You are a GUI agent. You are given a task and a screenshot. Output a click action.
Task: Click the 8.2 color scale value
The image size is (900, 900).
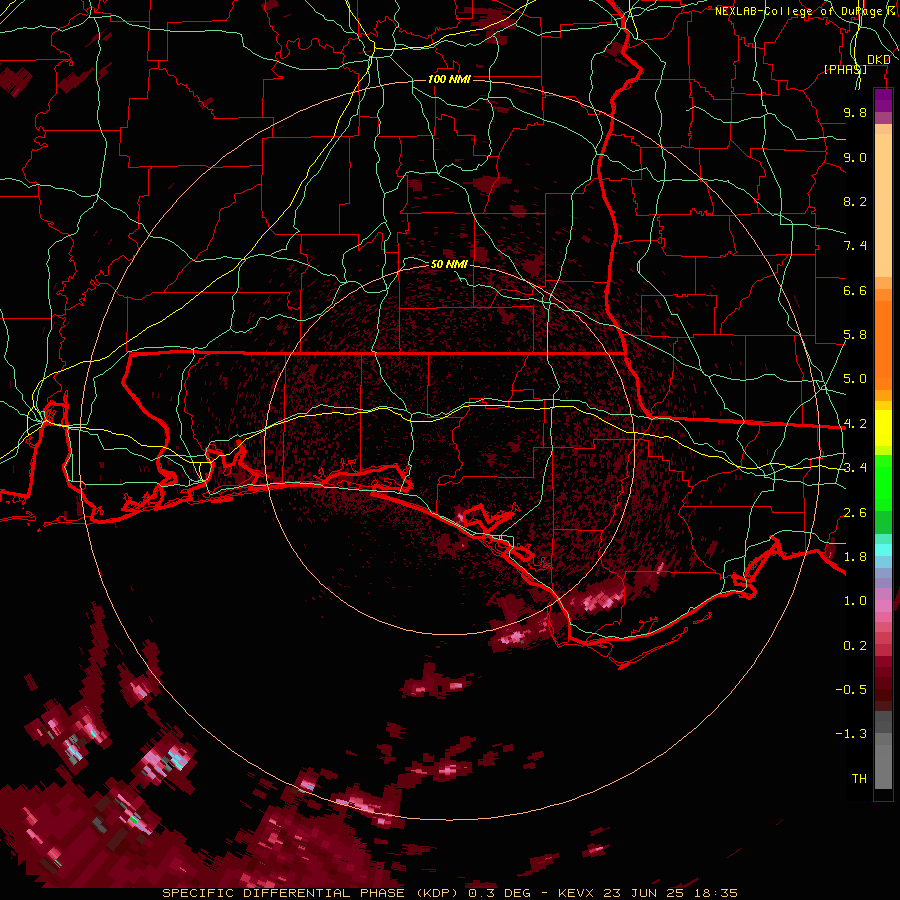[855, 201]
